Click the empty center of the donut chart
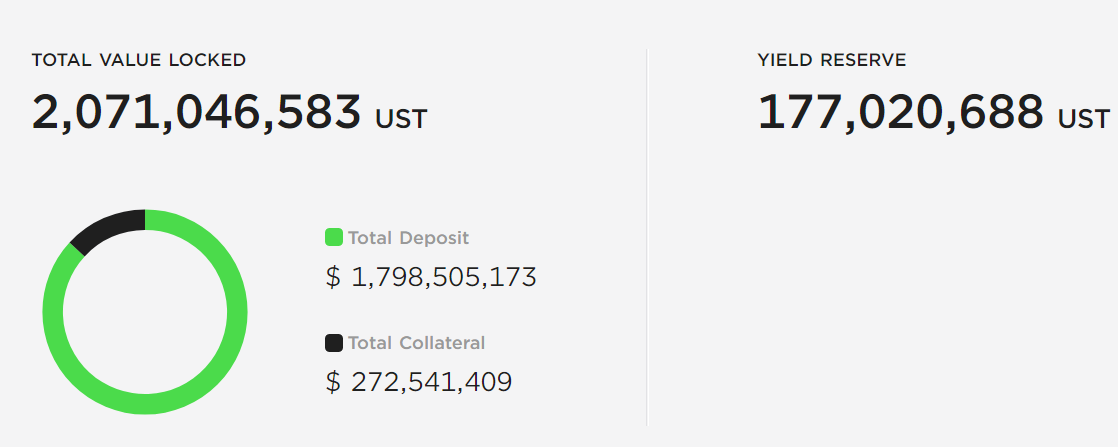 point(145,312)
